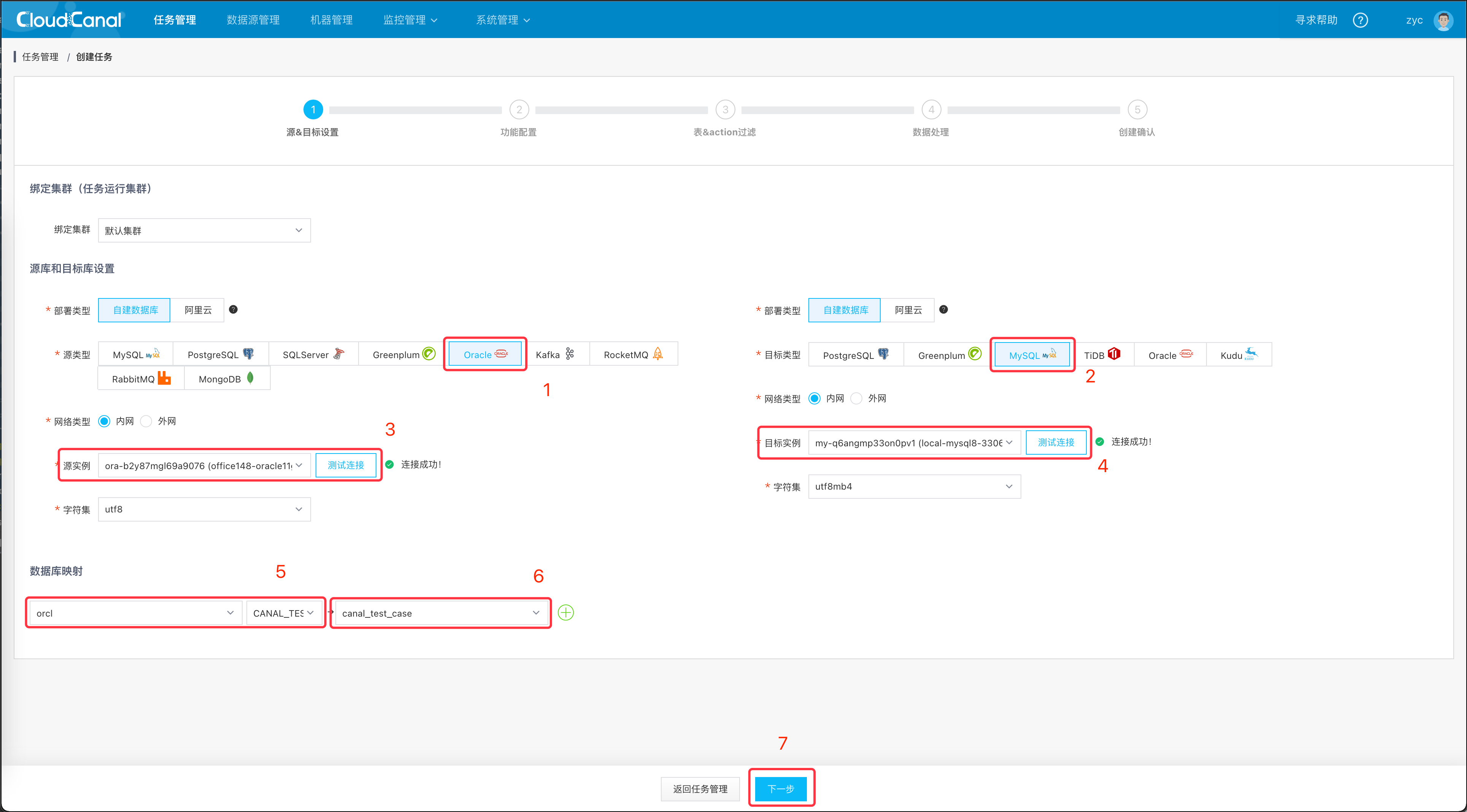Select TiDB as target type

click(x=1101, y=355)
